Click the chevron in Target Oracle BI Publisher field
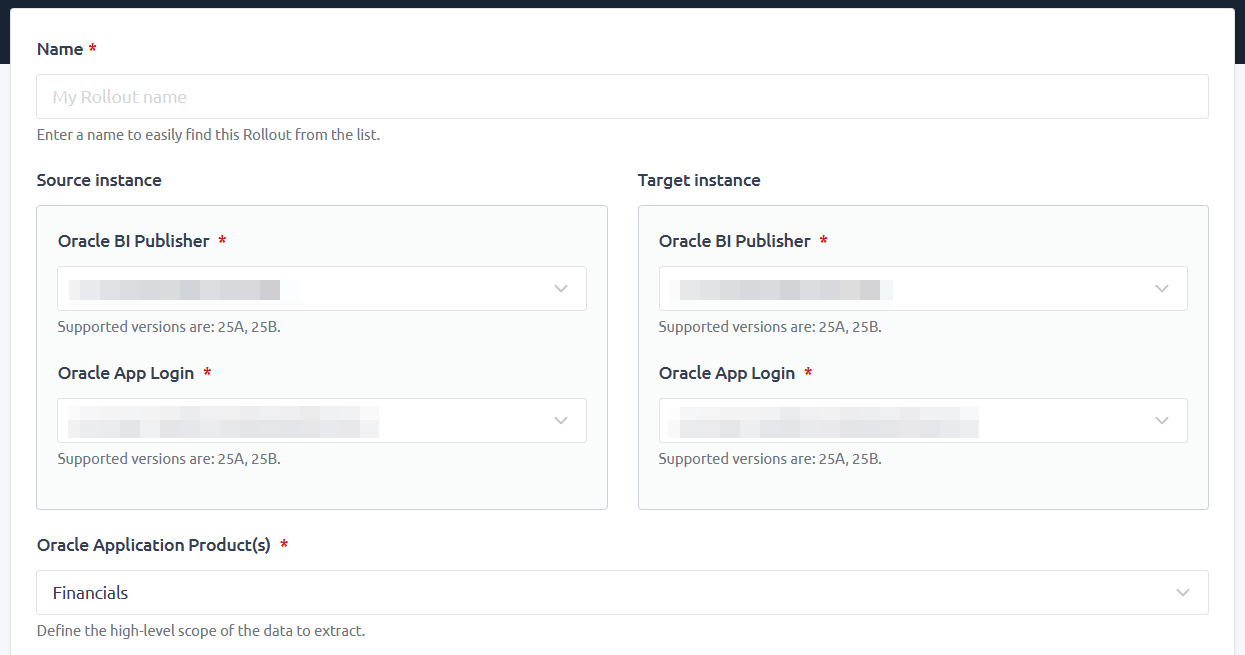The height and width of the screenshot is (655, 1245). 1162,289
